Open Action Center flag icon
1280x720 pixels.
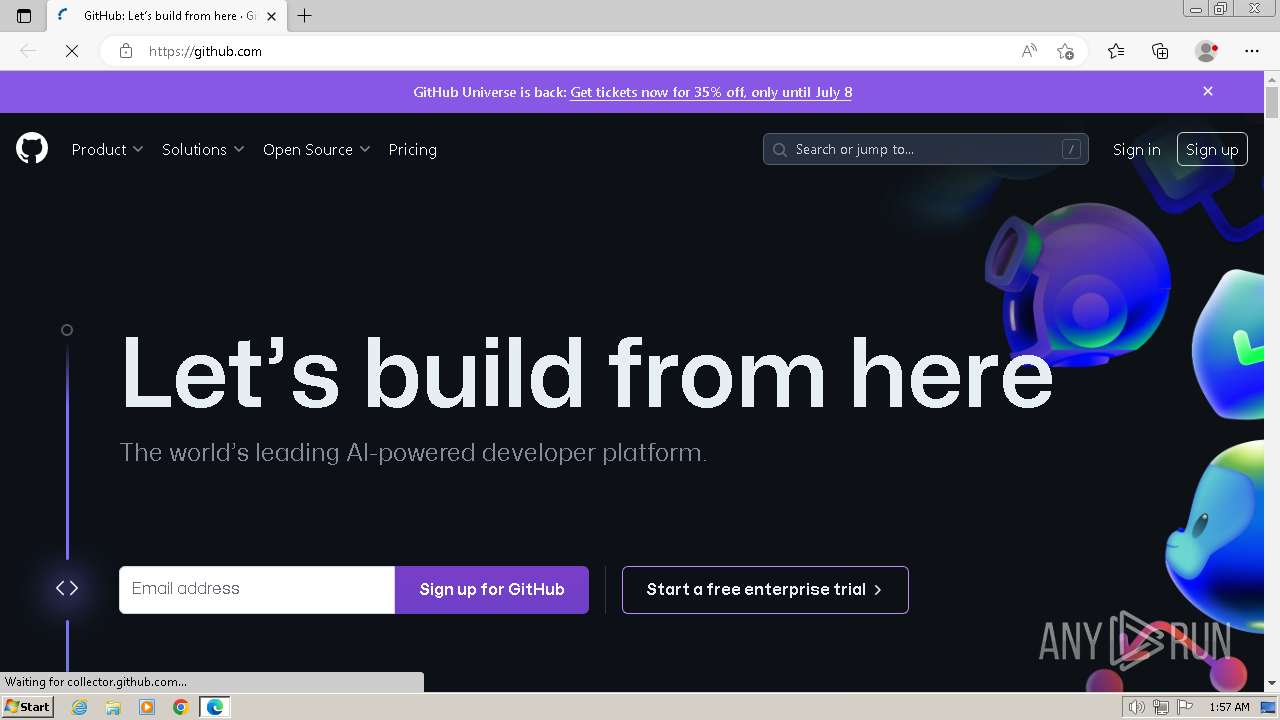[x=1184, y=707]
